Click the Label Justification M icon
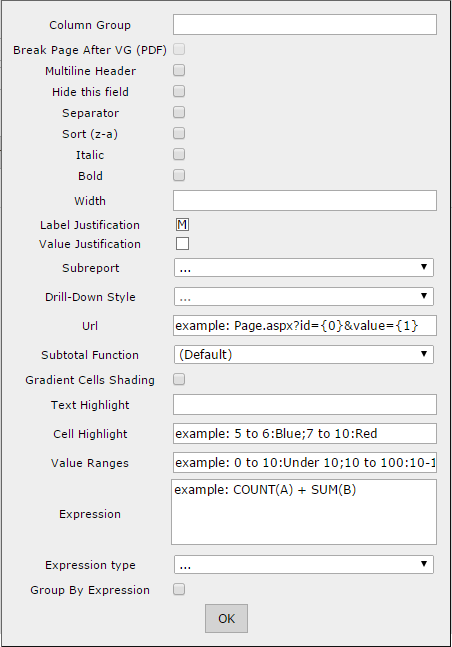 pyautogui.click(x=182, y=225)
